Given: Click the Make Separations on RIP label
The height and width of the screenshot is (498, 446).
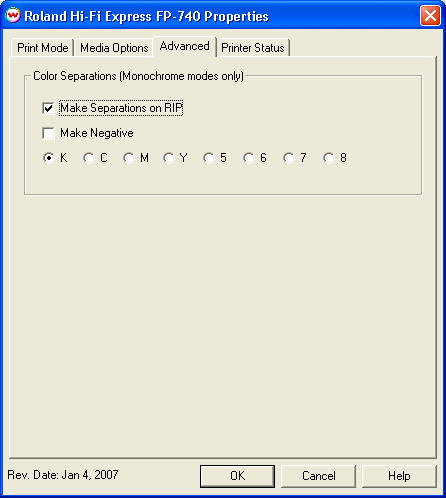Looking at the screenshot, I should click(x=121, y=108).
